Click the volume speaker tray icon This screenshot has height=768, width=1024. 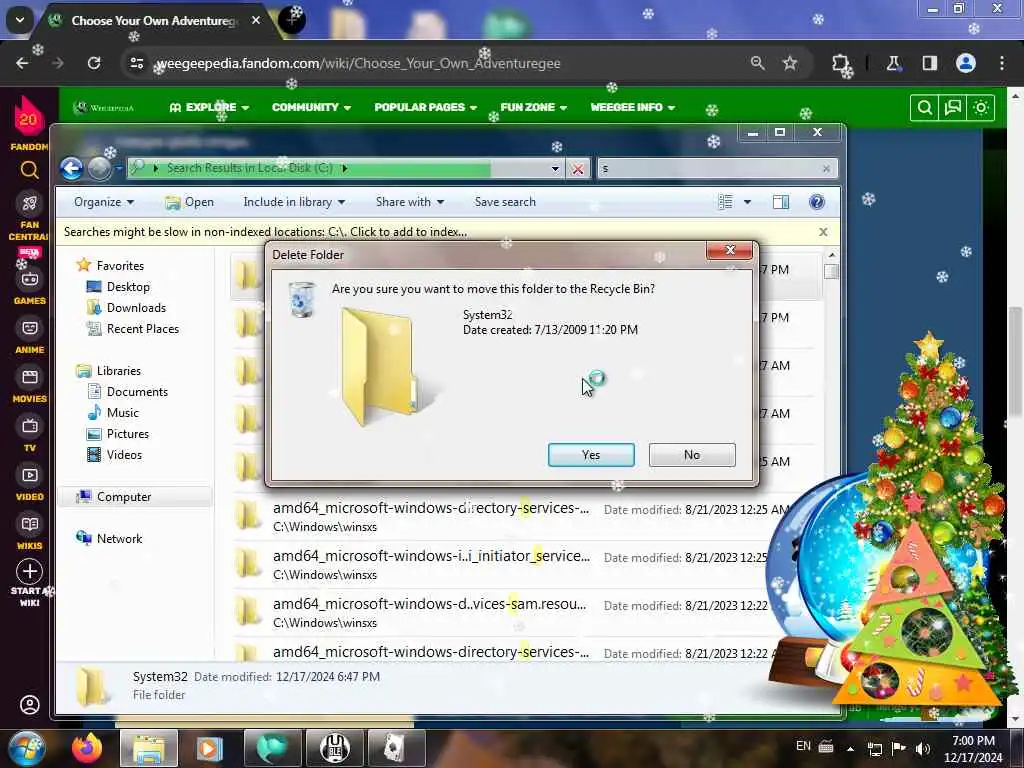pyautogui.click(x=923, y=748)
